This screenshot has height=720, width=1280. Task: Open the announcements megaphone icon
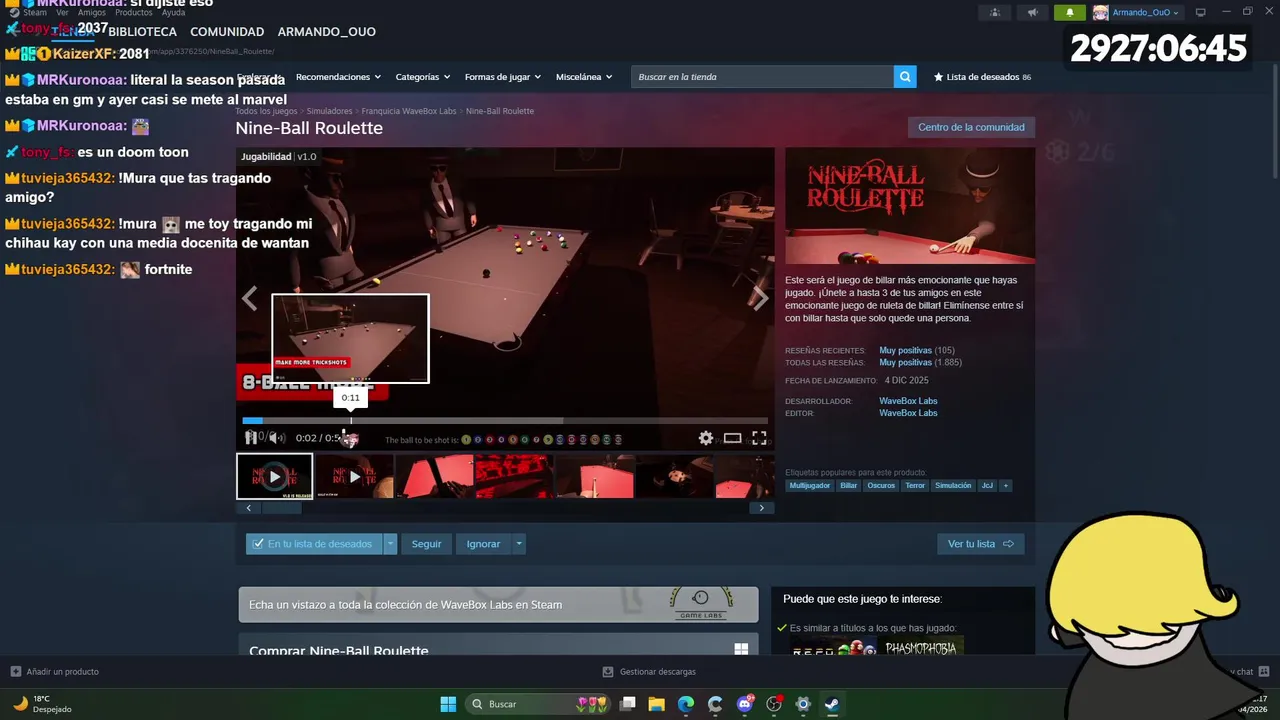point(1032,13)
